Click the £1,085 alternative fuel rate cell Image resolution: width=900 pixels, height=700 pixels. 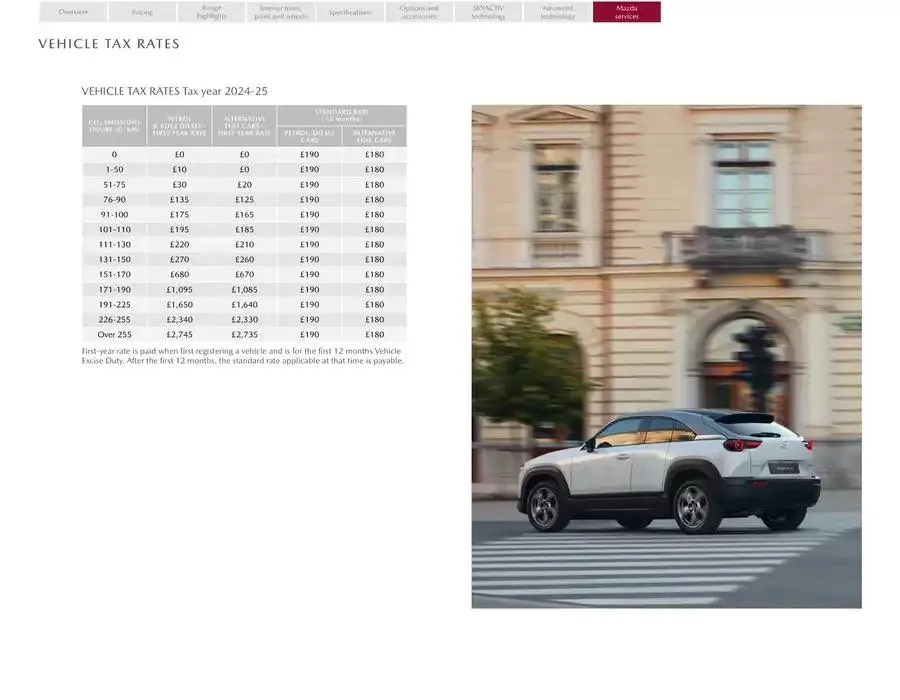click(244, 290)
